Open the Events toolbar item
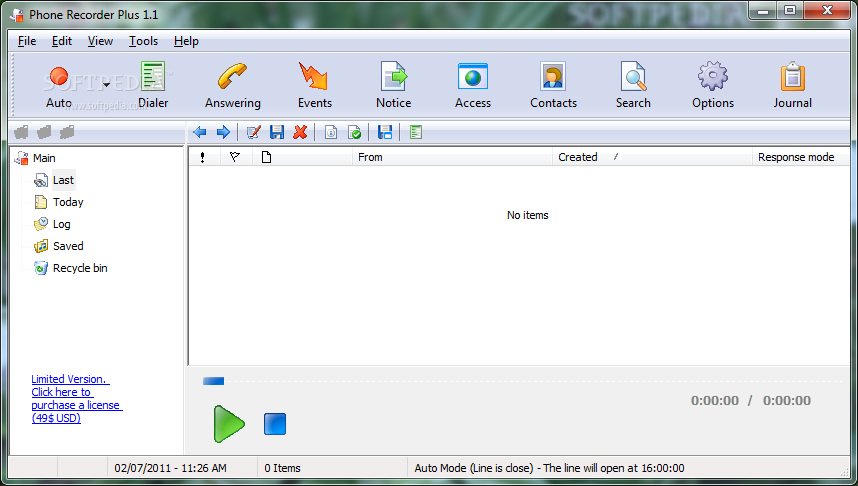 pos(315,85)
